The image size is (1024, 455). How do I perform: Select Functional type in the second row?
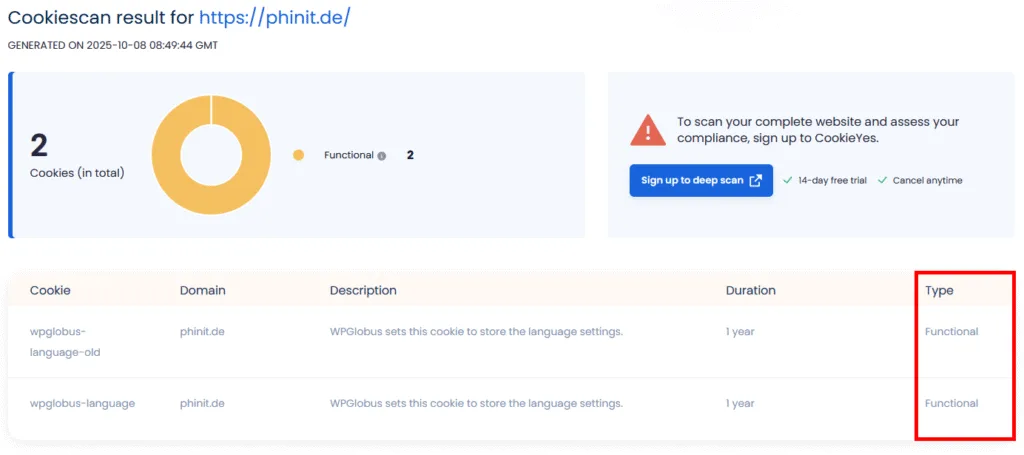(x=951, y=403)
